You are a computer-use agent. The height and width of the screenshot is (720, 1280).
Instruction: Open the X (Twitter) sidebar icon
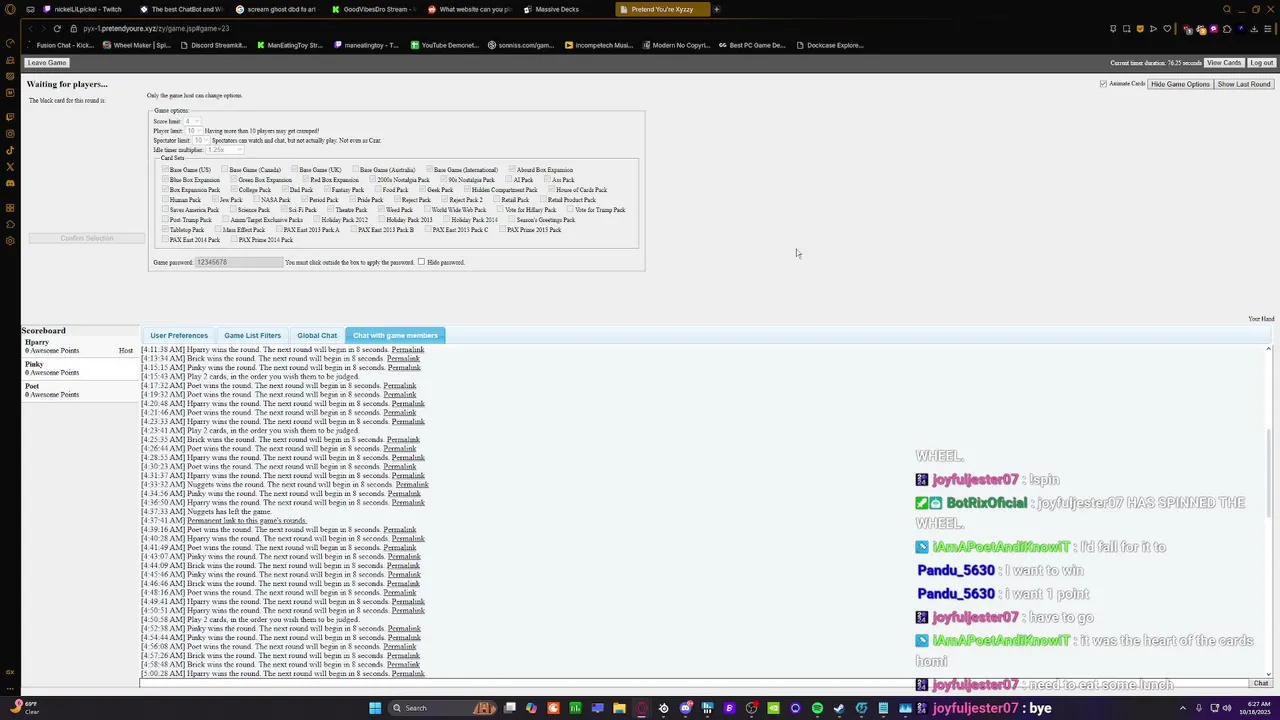pyautogui.click(x=10, y=166)
